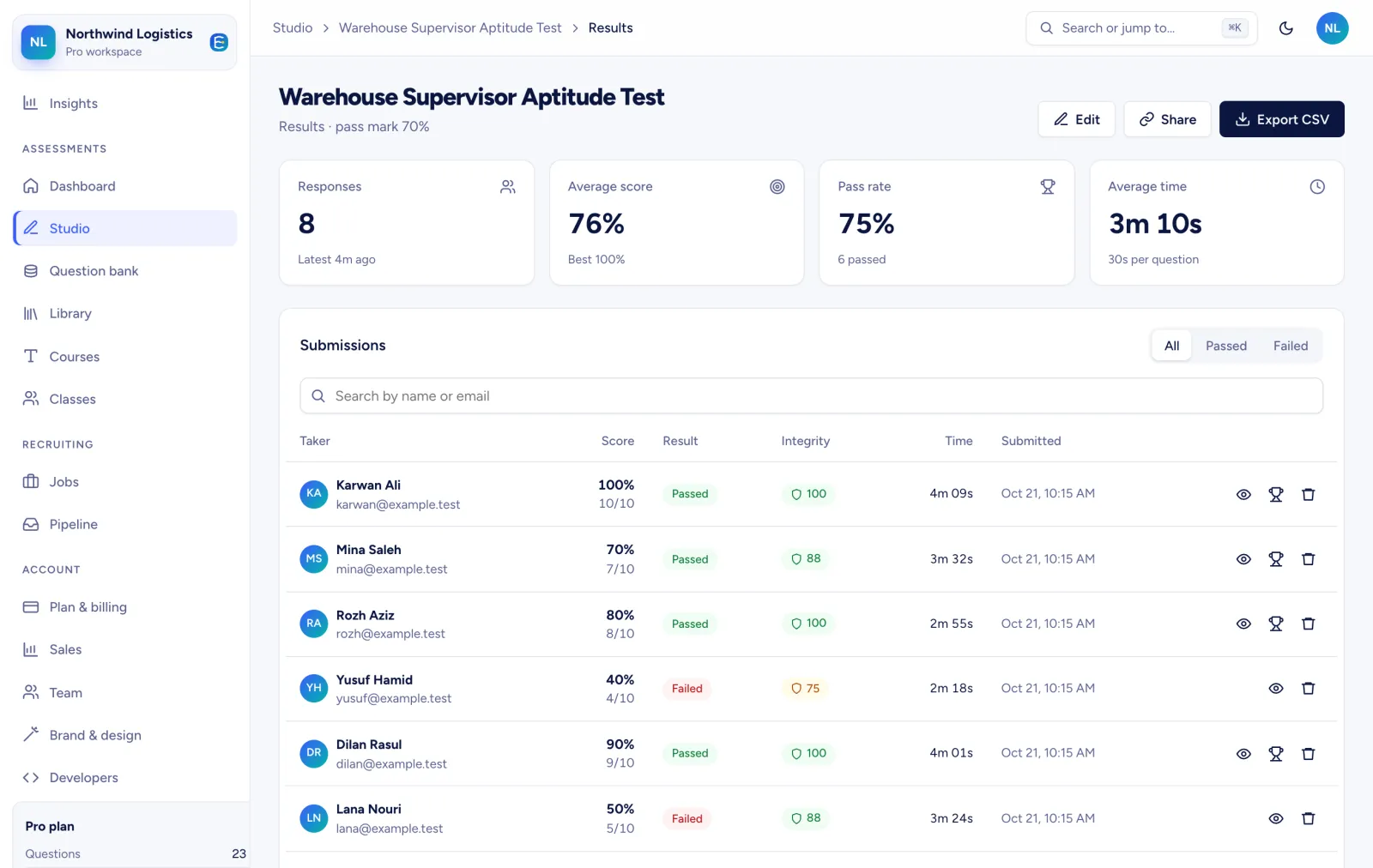This screenshot has height=868, width=1373.
Task: Click trophy icon in Mina Saleh's row
Action: point(1276,559)
